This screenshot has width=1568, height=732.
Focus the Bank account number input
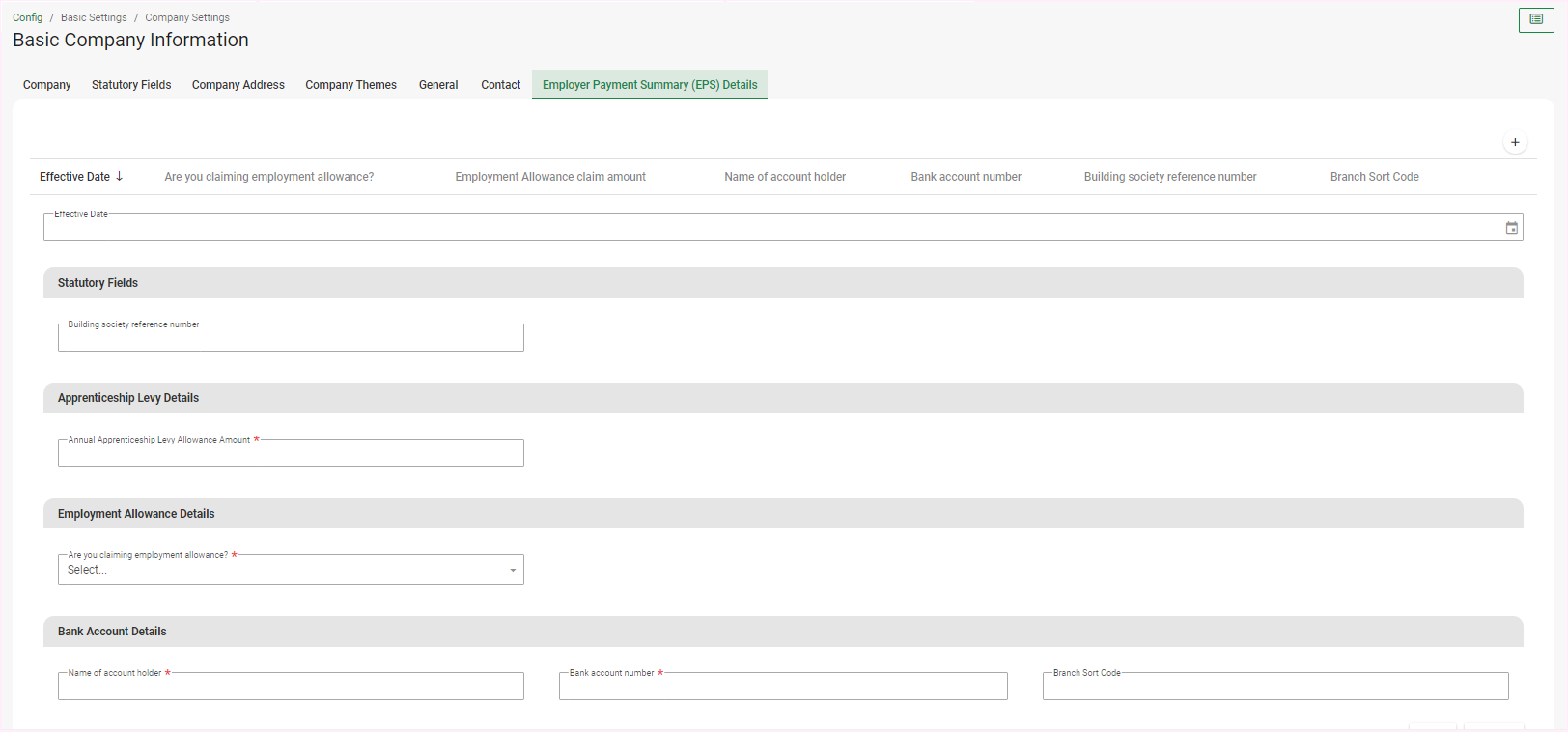click(x=783, y=687)
